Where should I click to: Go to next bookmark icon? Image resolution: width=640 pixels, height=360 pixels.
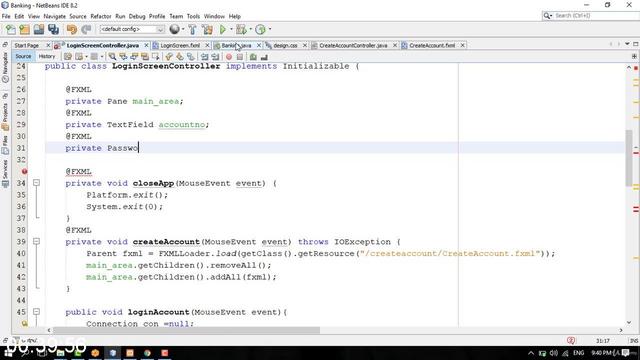click(180, 57)
